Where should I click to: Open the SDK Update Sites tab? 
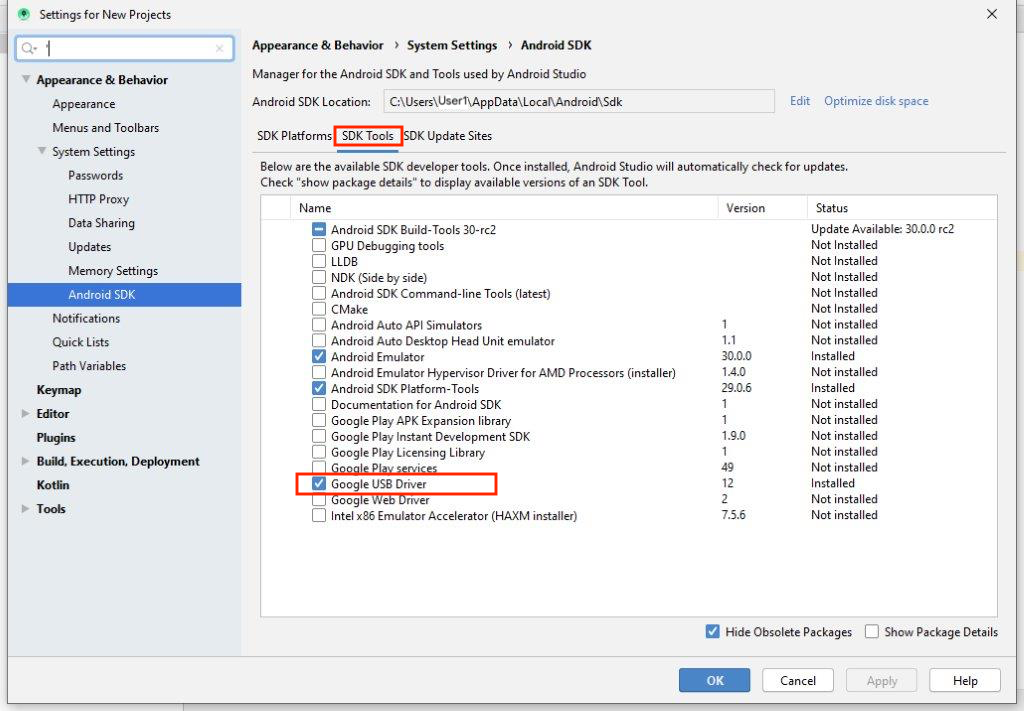pos(447,136)
